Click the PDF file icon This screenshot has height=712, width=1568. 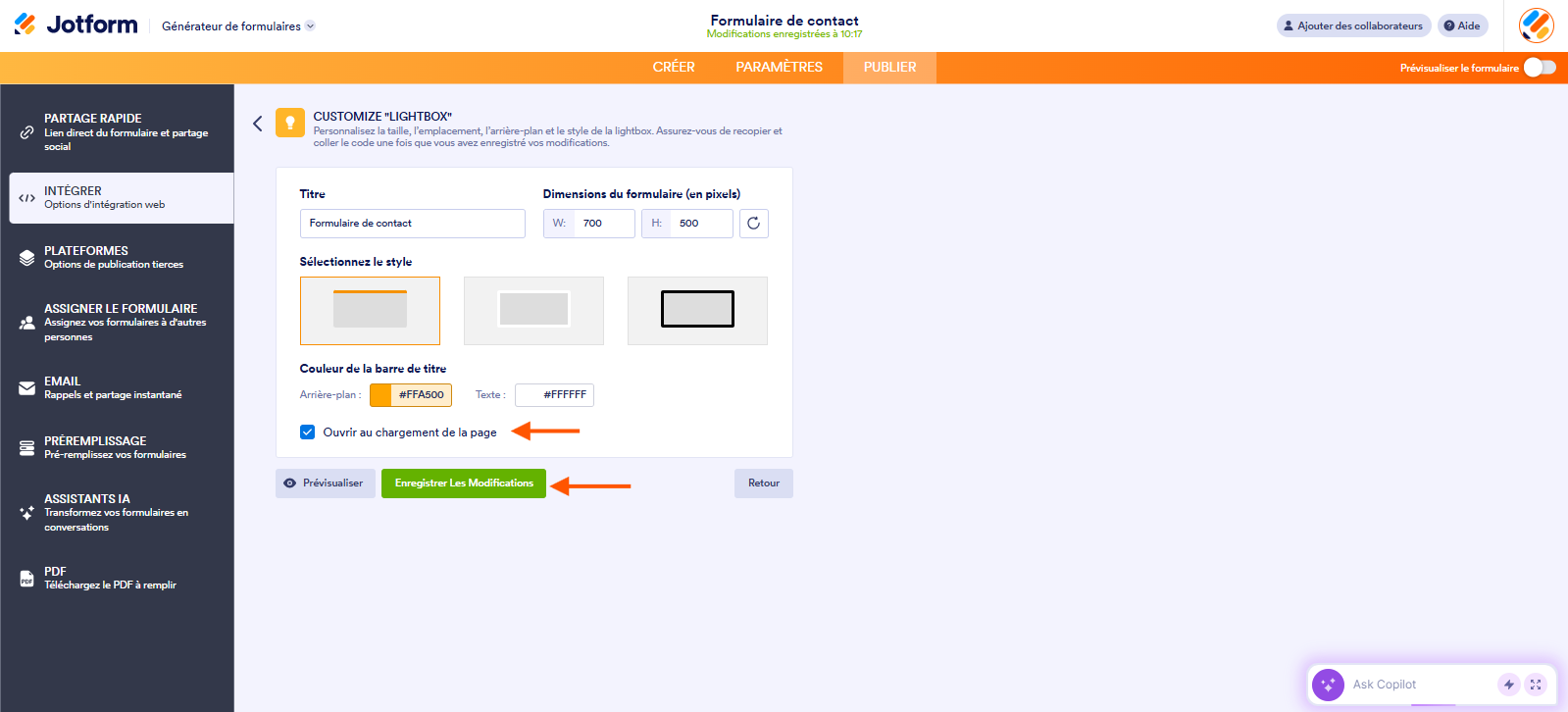pyautogui.click(x=27, y=579)
